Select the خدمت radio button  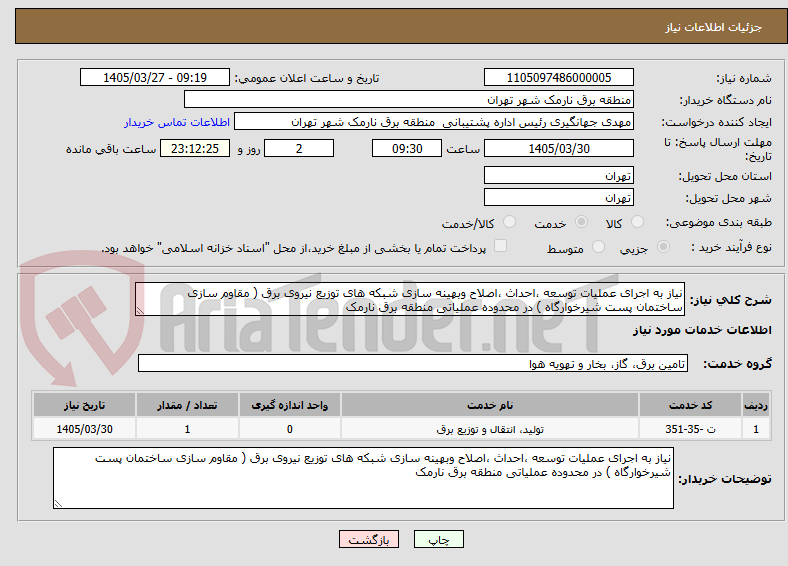click(581, 222)
